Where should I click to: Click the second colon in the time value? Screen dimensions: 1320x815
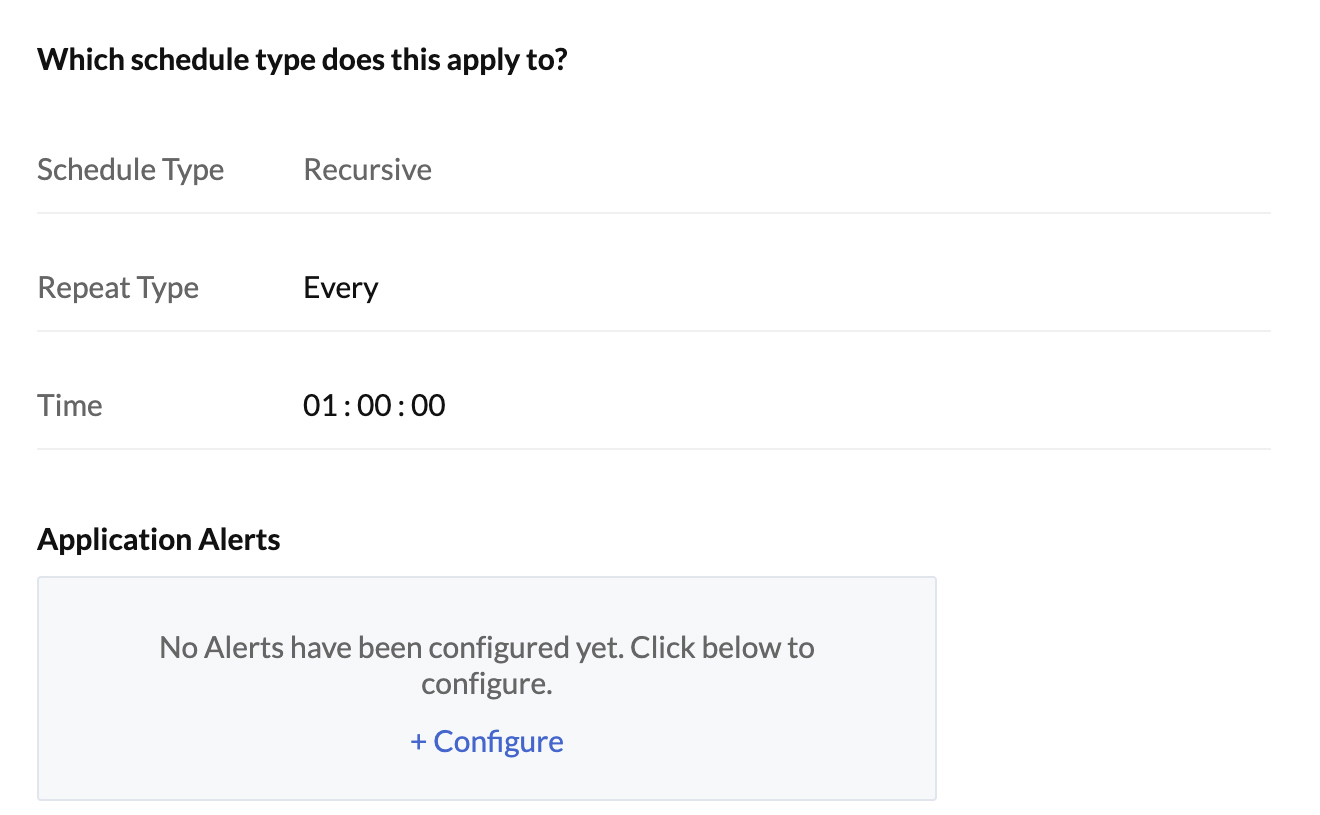click(x=401, y=406)
